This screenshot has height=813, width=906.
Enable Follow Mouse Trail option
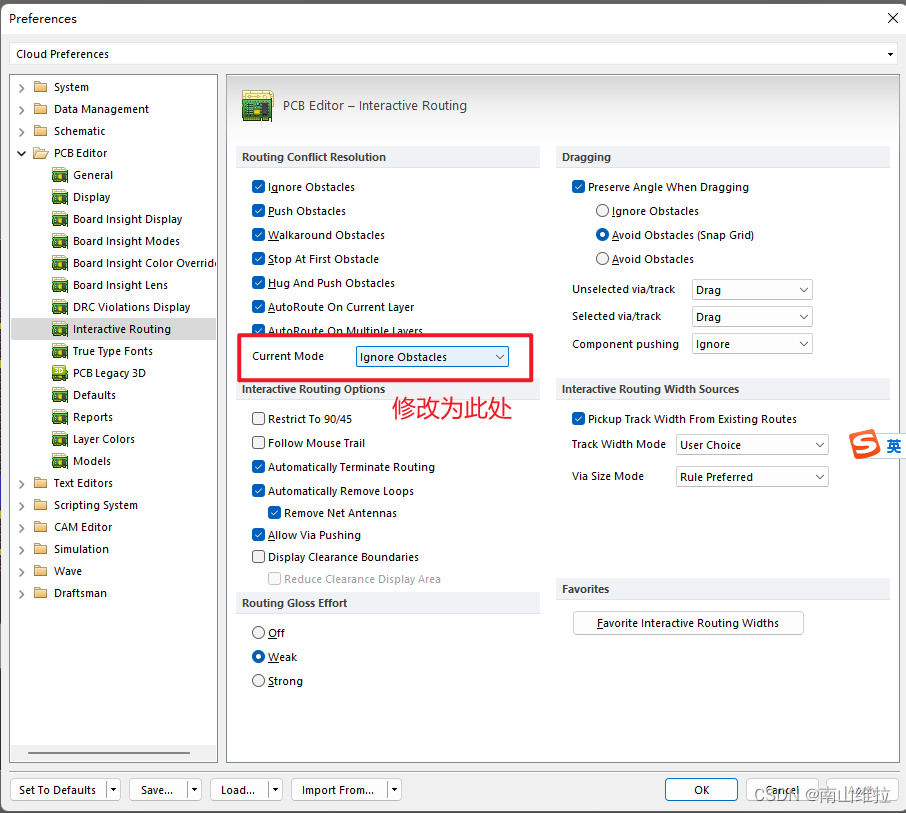(x=258, y=443)
